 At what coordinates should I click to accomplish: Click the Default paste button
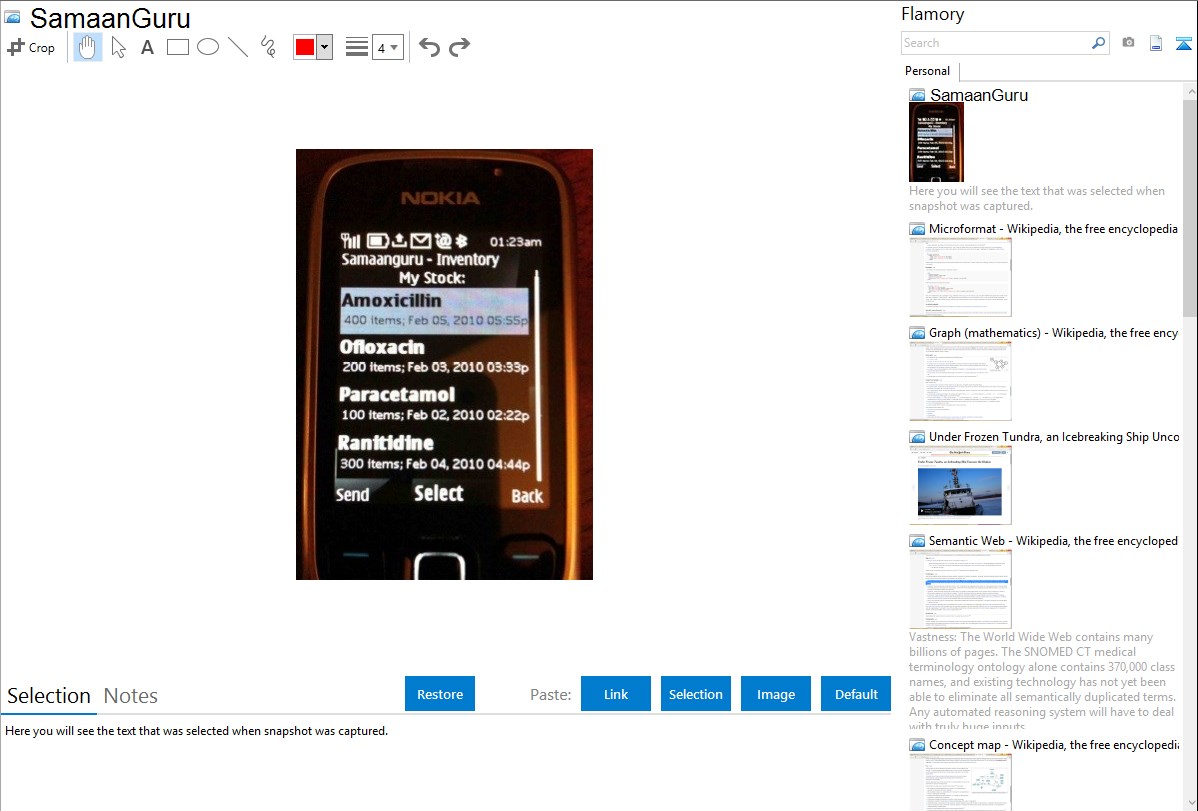856,694
